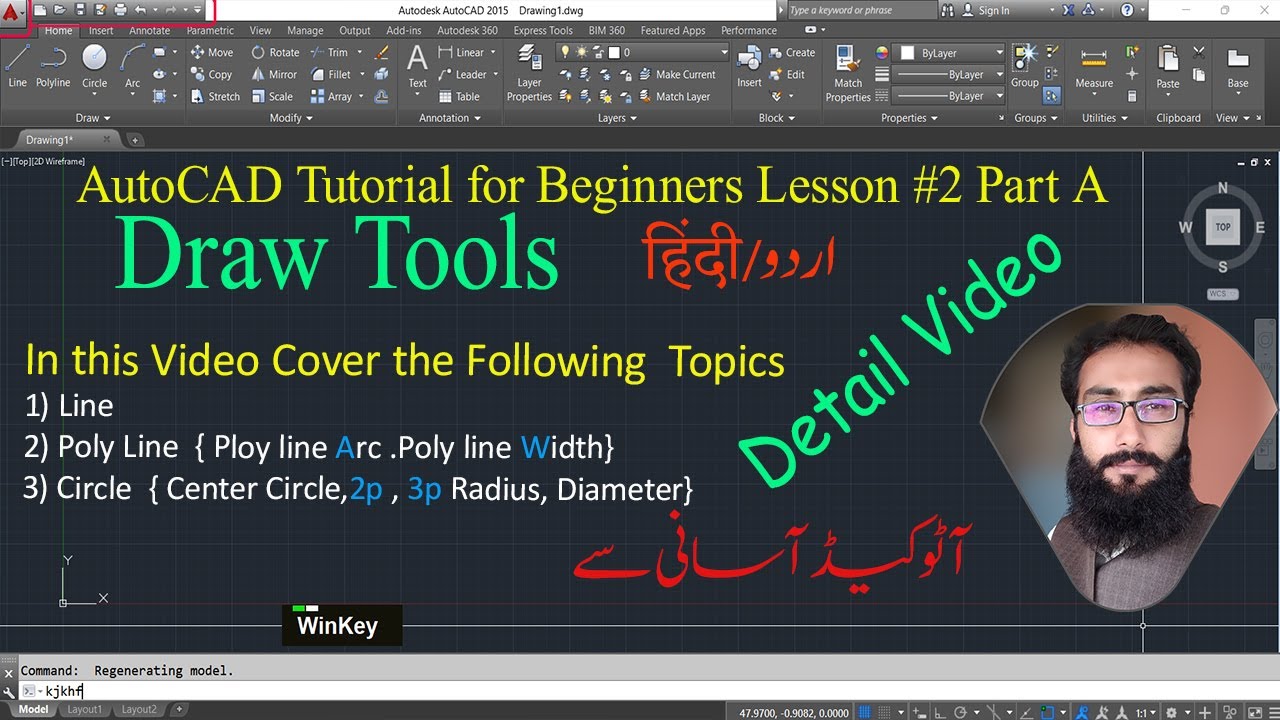This screenshot has height=720, width=1280.
Task: Select the Polyline tool
Action: (53, 67)
